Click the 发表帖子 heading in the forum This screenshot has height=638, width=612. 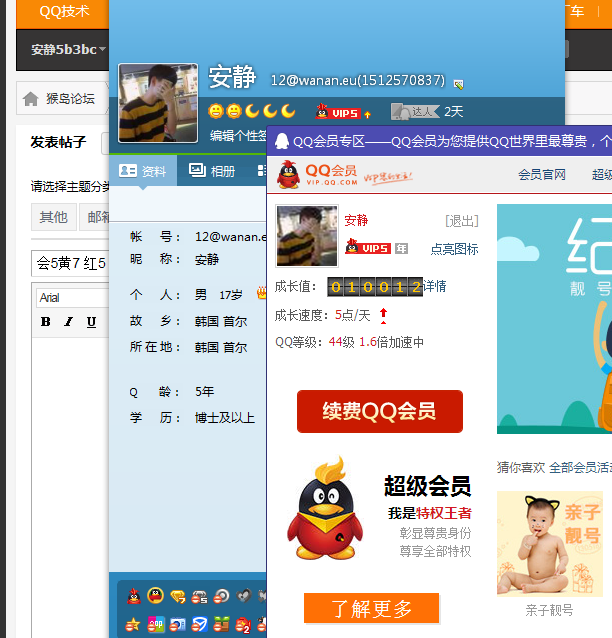coord(59,142)
